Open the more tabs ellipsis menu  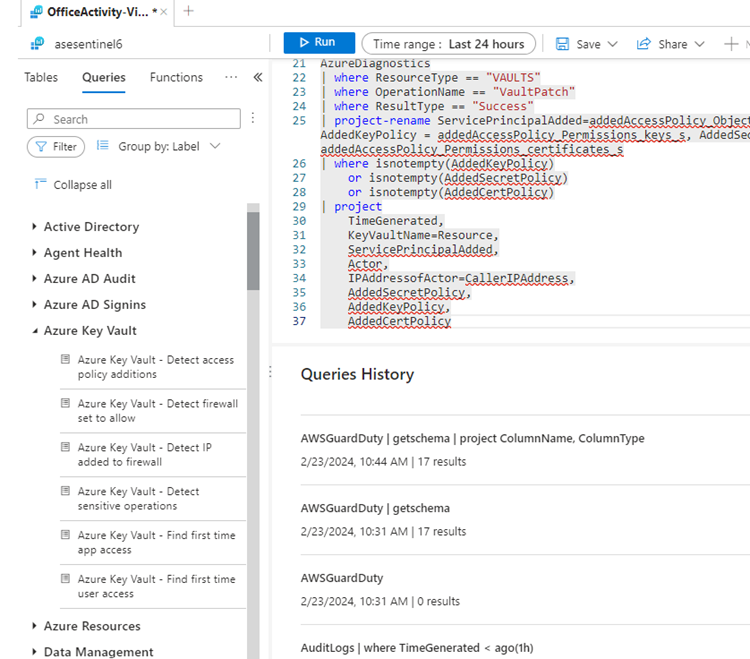click(x=231, y=77)
